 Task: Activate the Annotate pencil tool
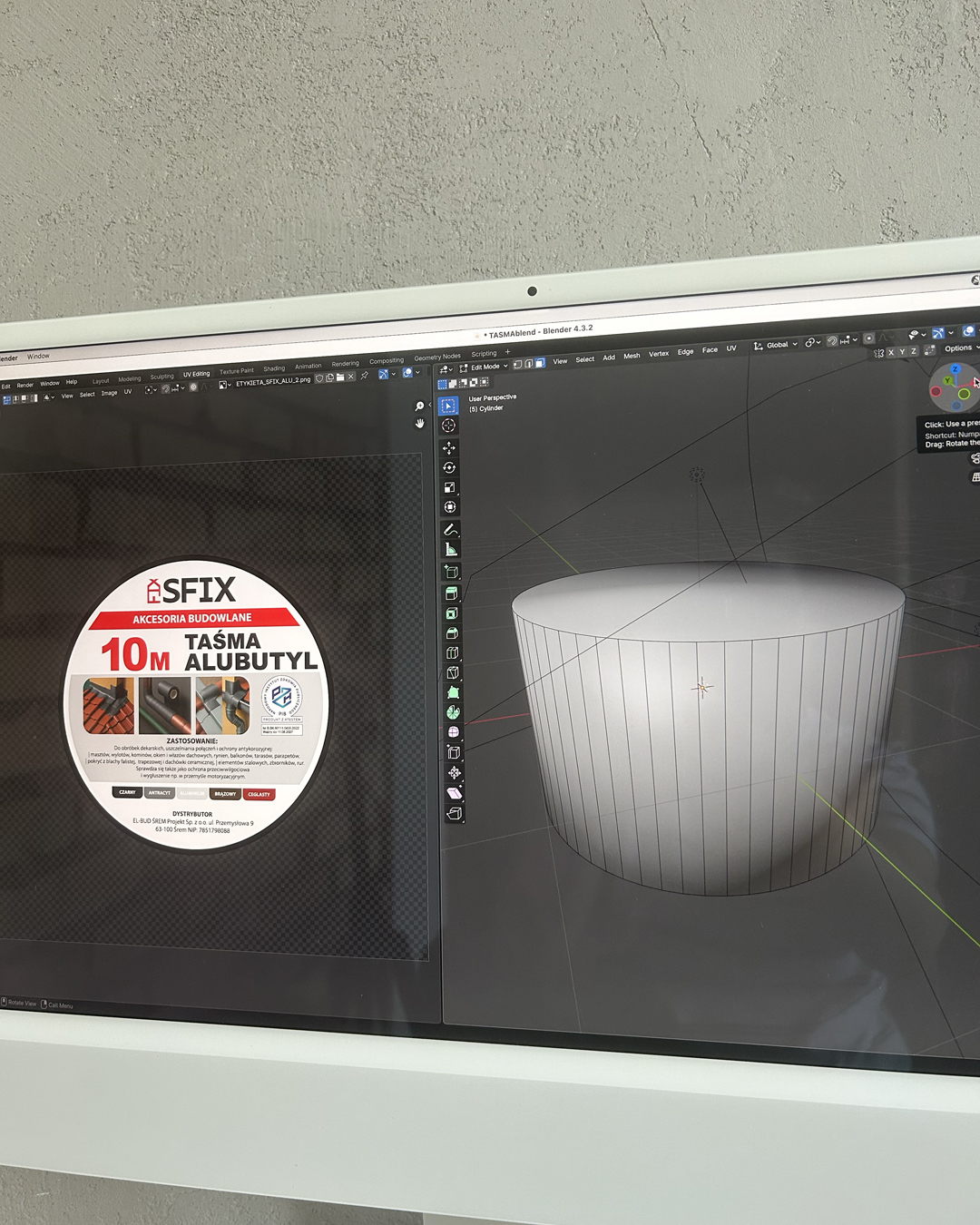coord(450,529)
